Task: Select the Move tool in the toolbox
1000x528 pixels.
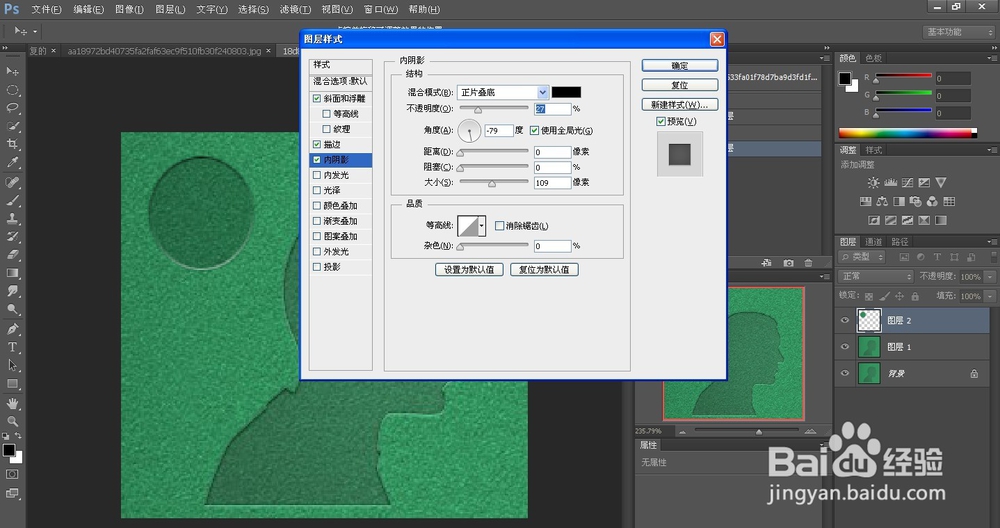Action: tap(12, 71)
